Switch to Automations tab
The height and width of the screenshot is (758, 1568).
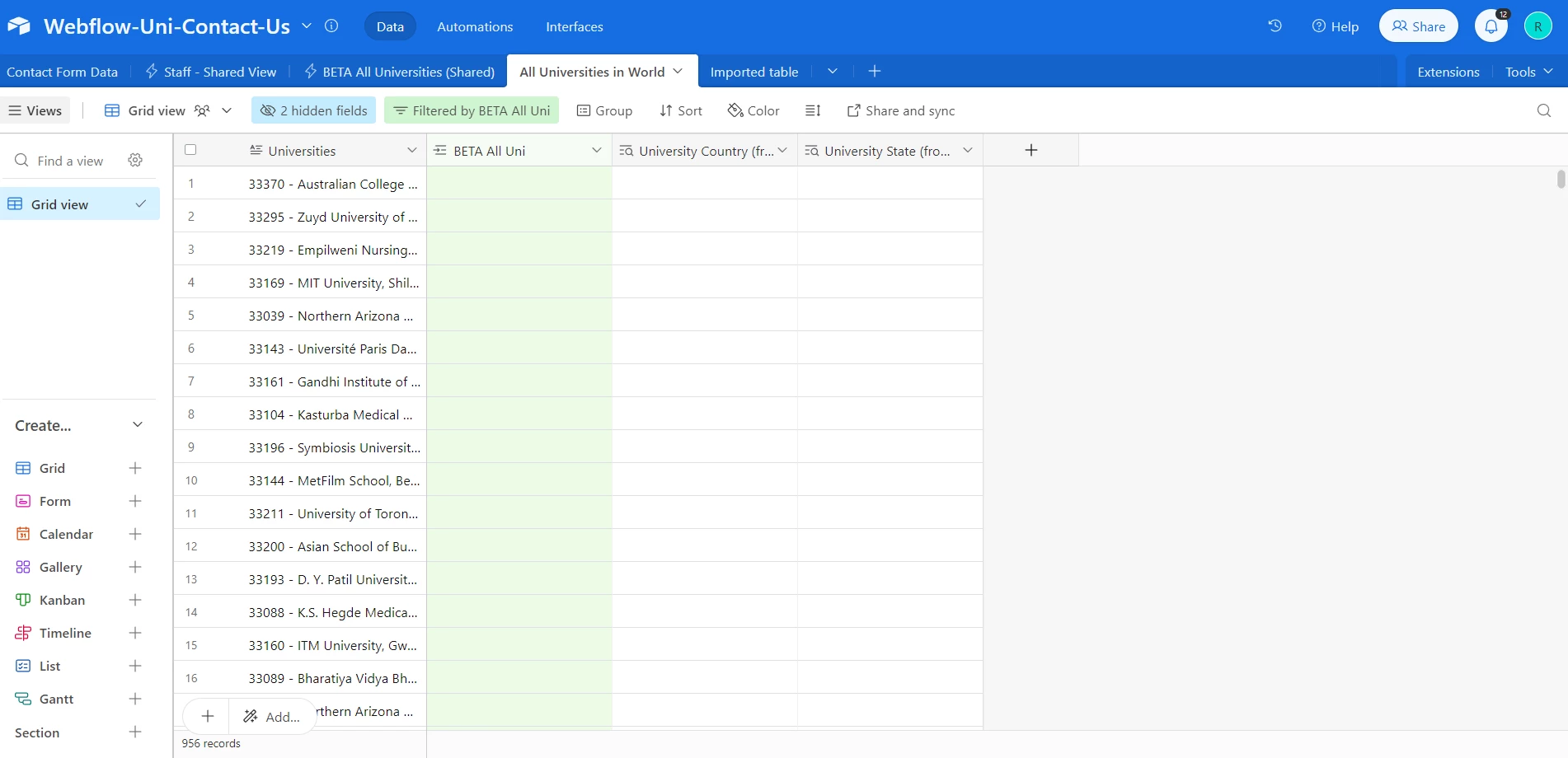click(475, 26)
